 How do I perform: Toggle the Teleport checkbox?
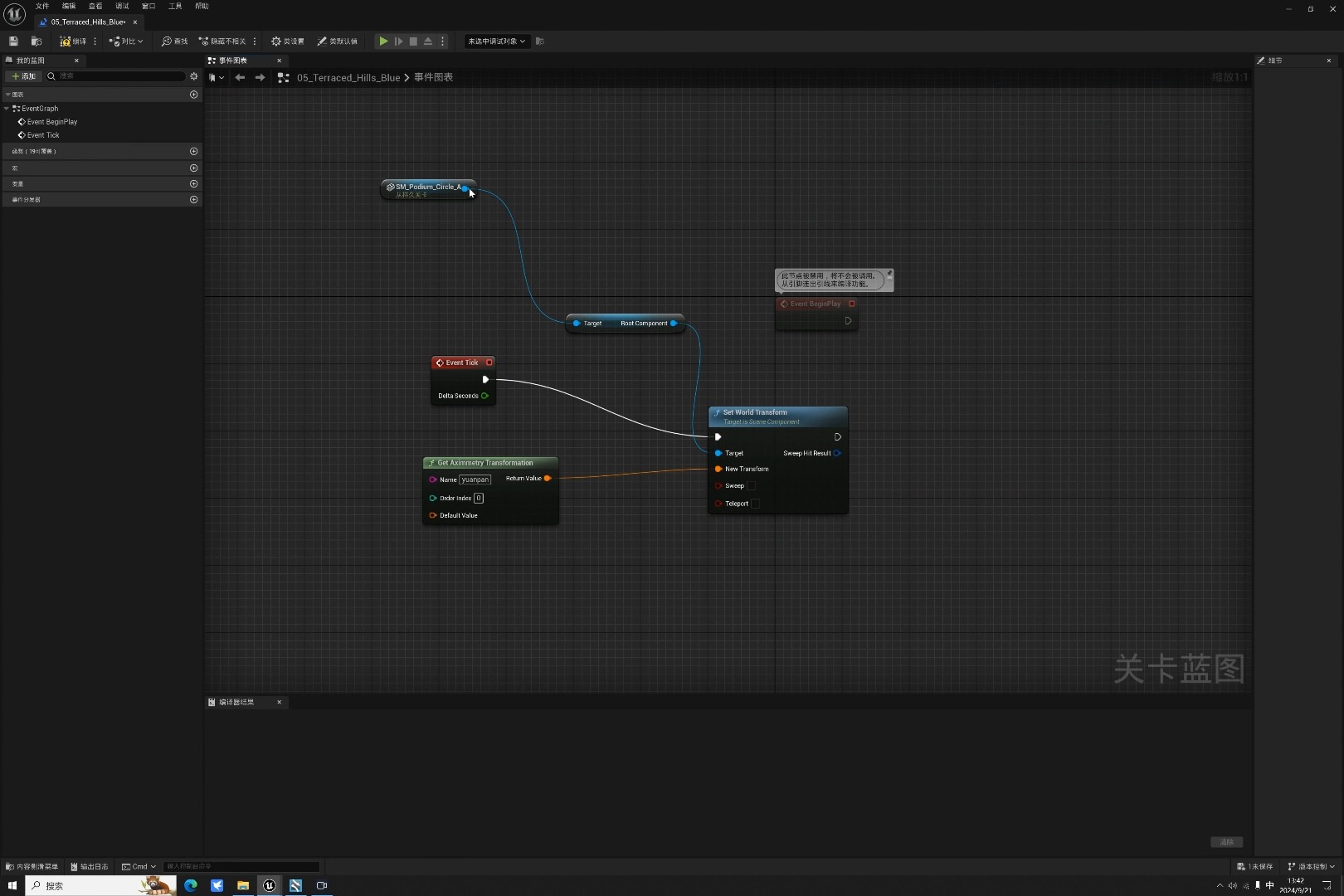(755, 504)
